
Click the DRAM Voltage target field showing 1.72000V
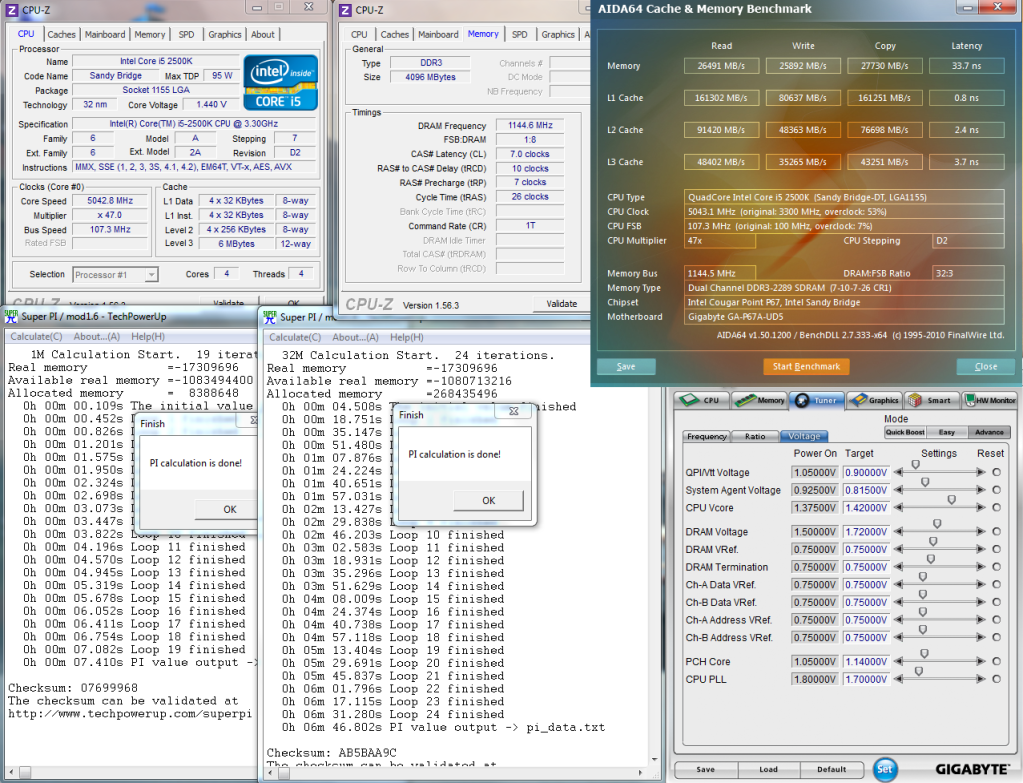[x=866, y=532]
